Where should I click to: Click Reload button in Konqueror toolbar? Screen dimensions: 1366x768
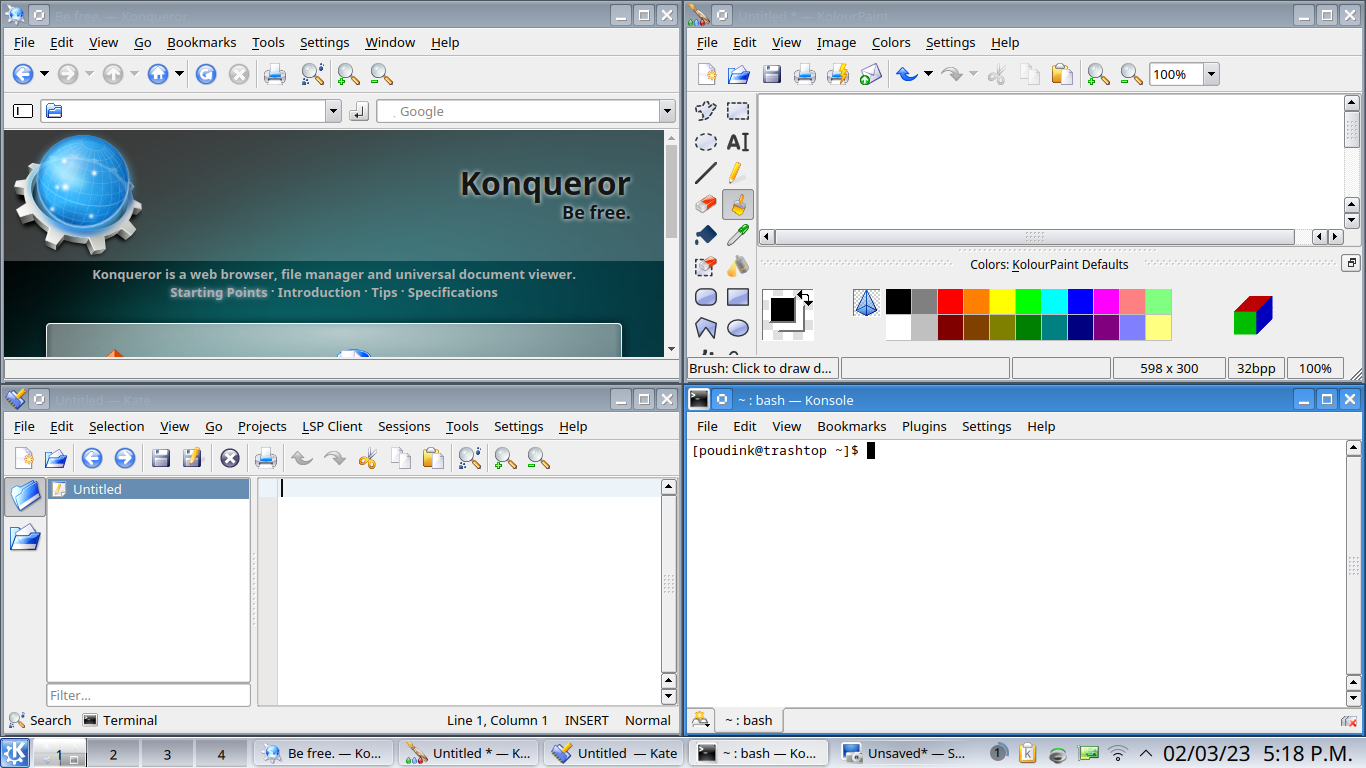[x=206, y=74]
